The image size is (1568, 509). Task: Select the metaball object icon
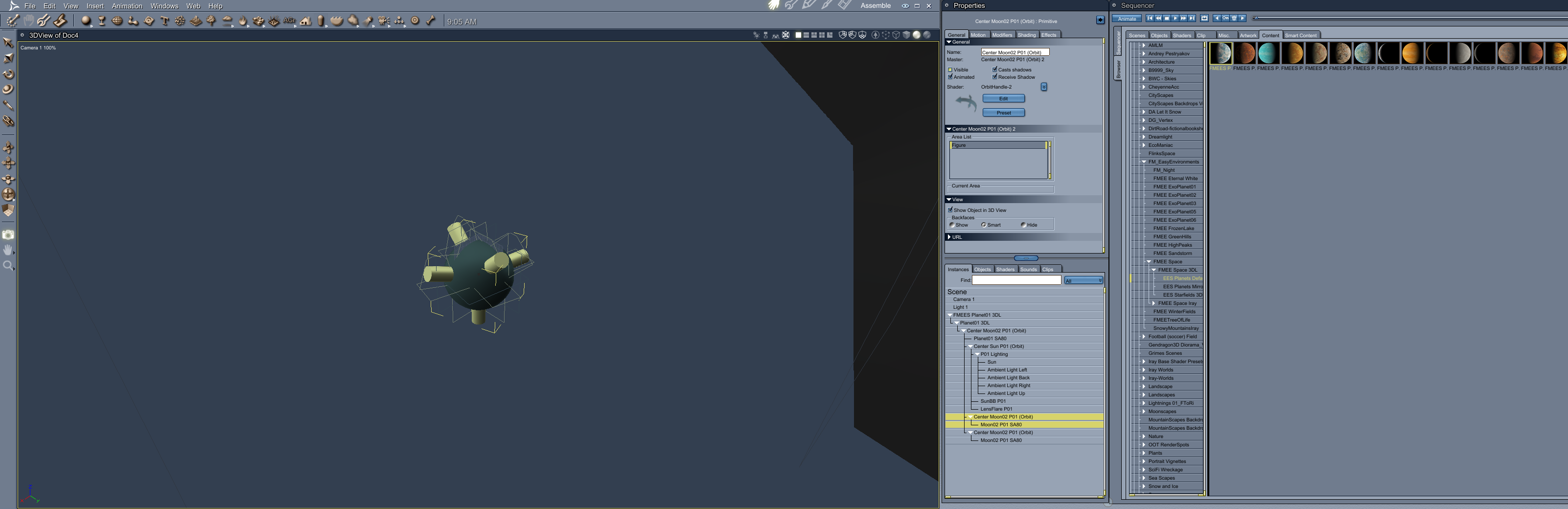[133, 21]
